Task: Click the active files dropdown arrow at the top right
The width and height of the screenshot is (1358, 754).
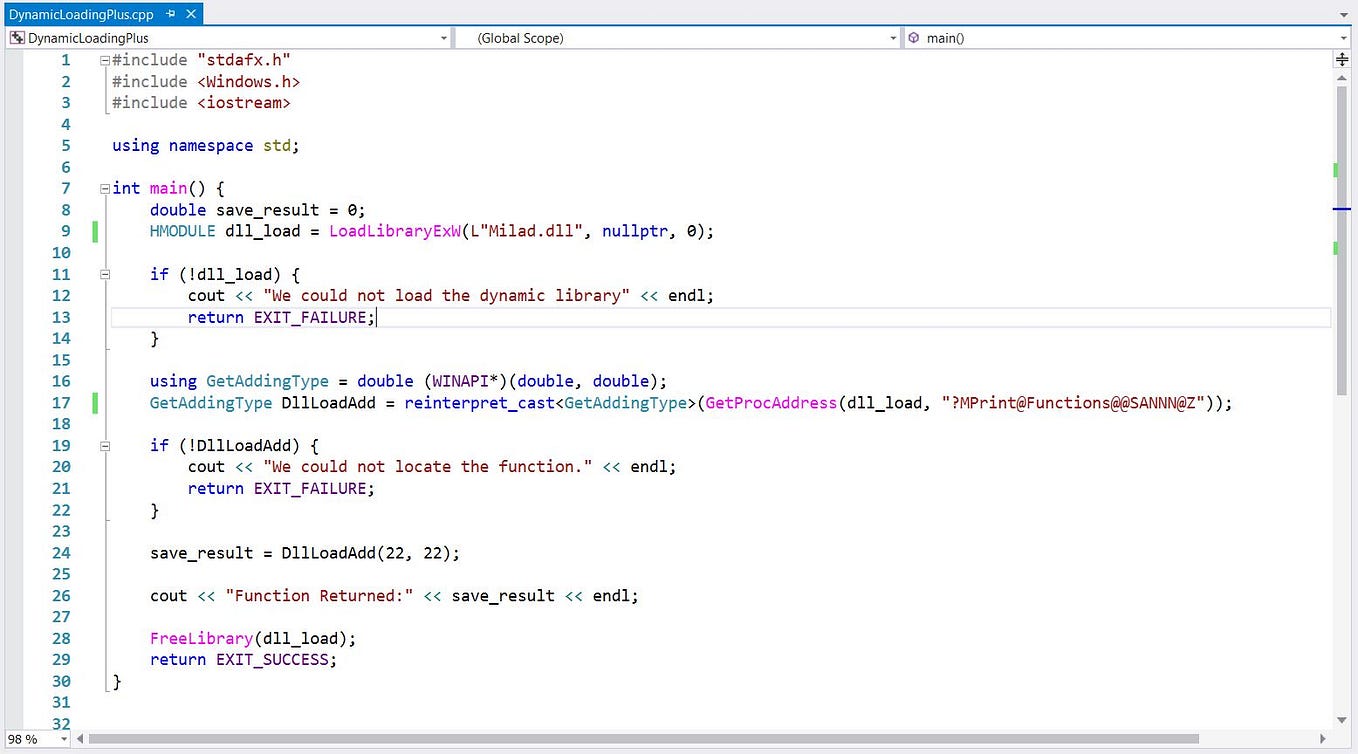Action: coord(1344,14)
